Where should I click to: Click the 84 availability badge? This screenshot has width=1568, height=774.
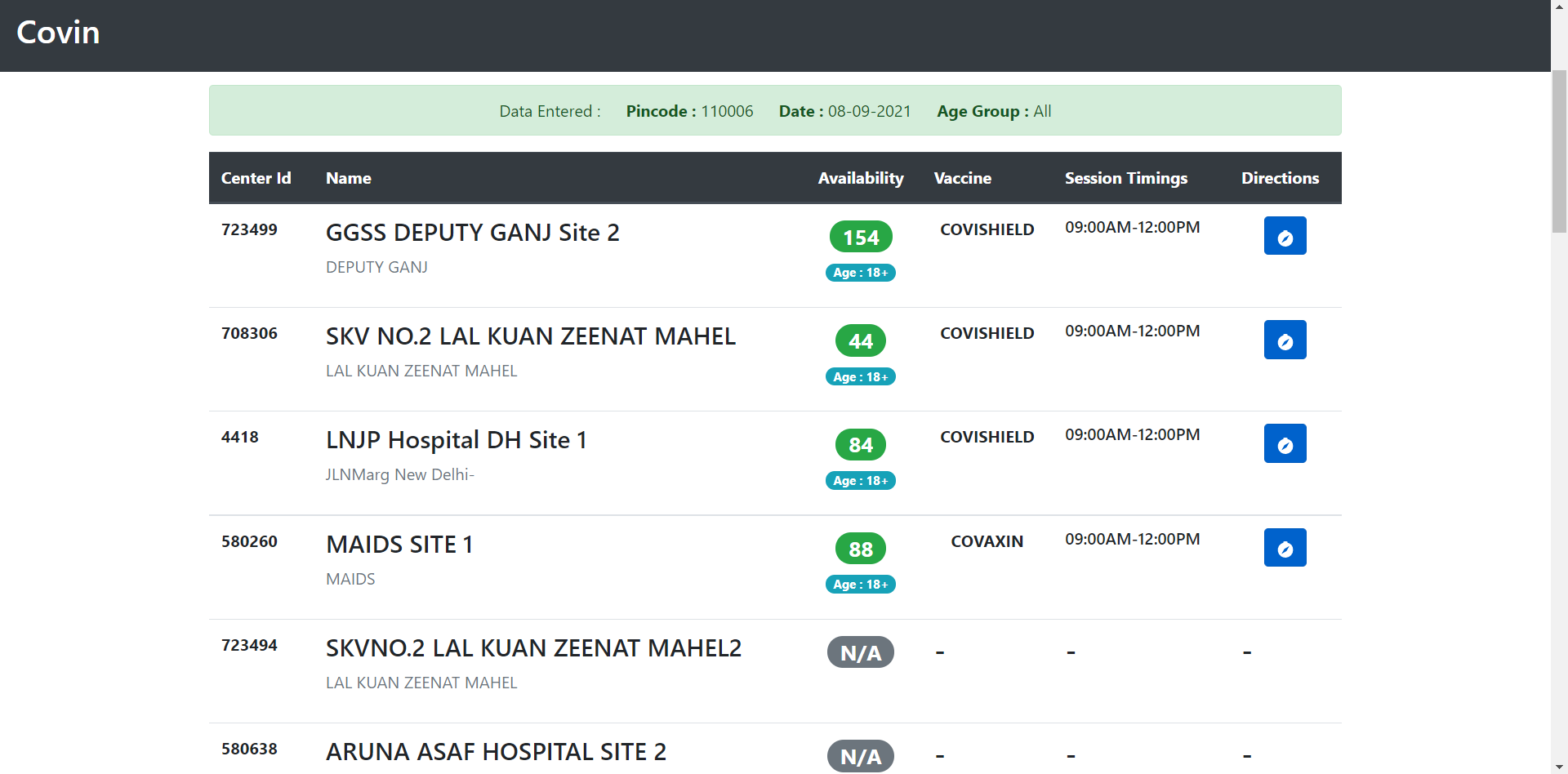tap(861, 445)
